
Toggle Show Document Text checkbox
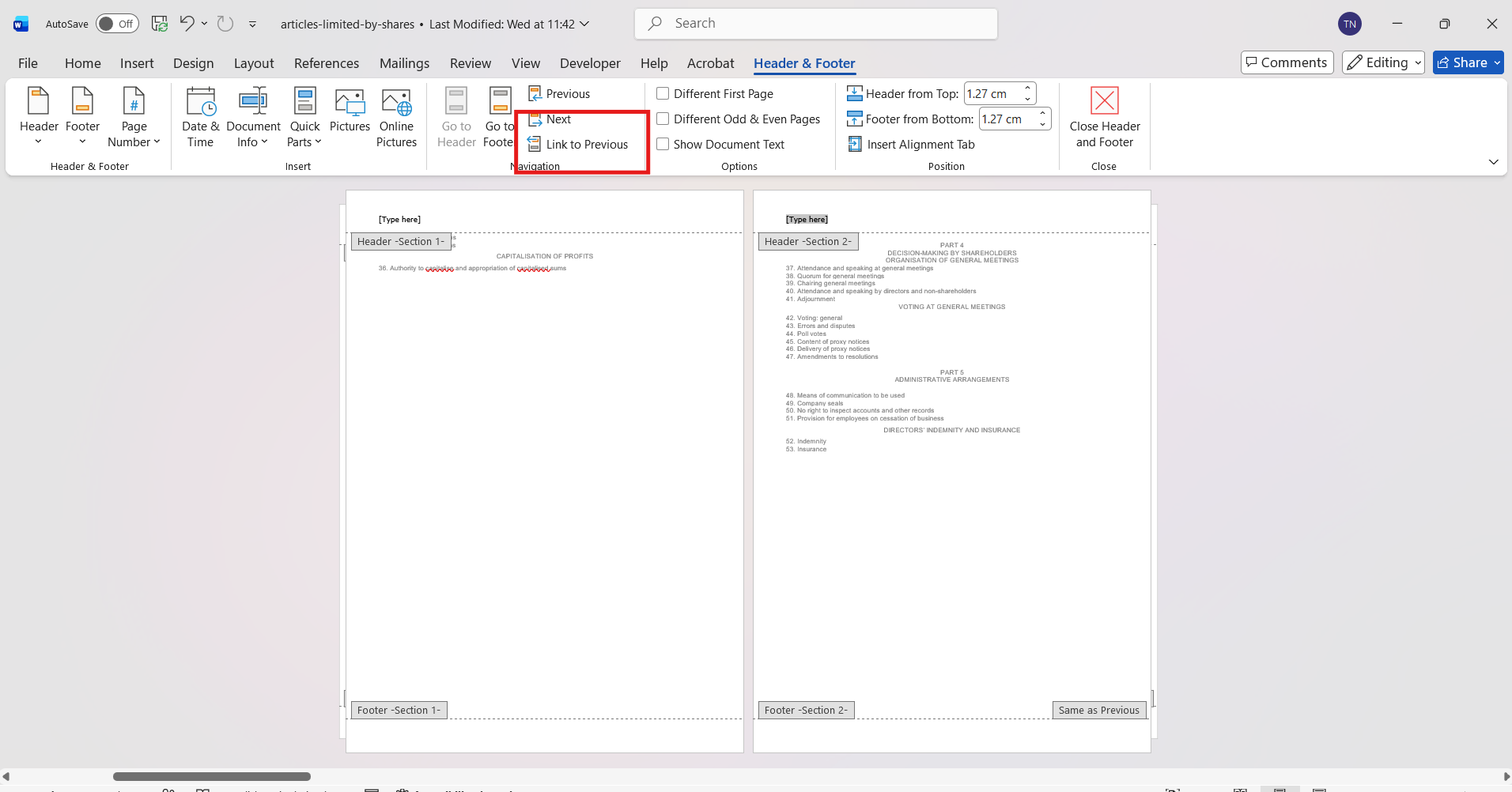tap(663, 145)
